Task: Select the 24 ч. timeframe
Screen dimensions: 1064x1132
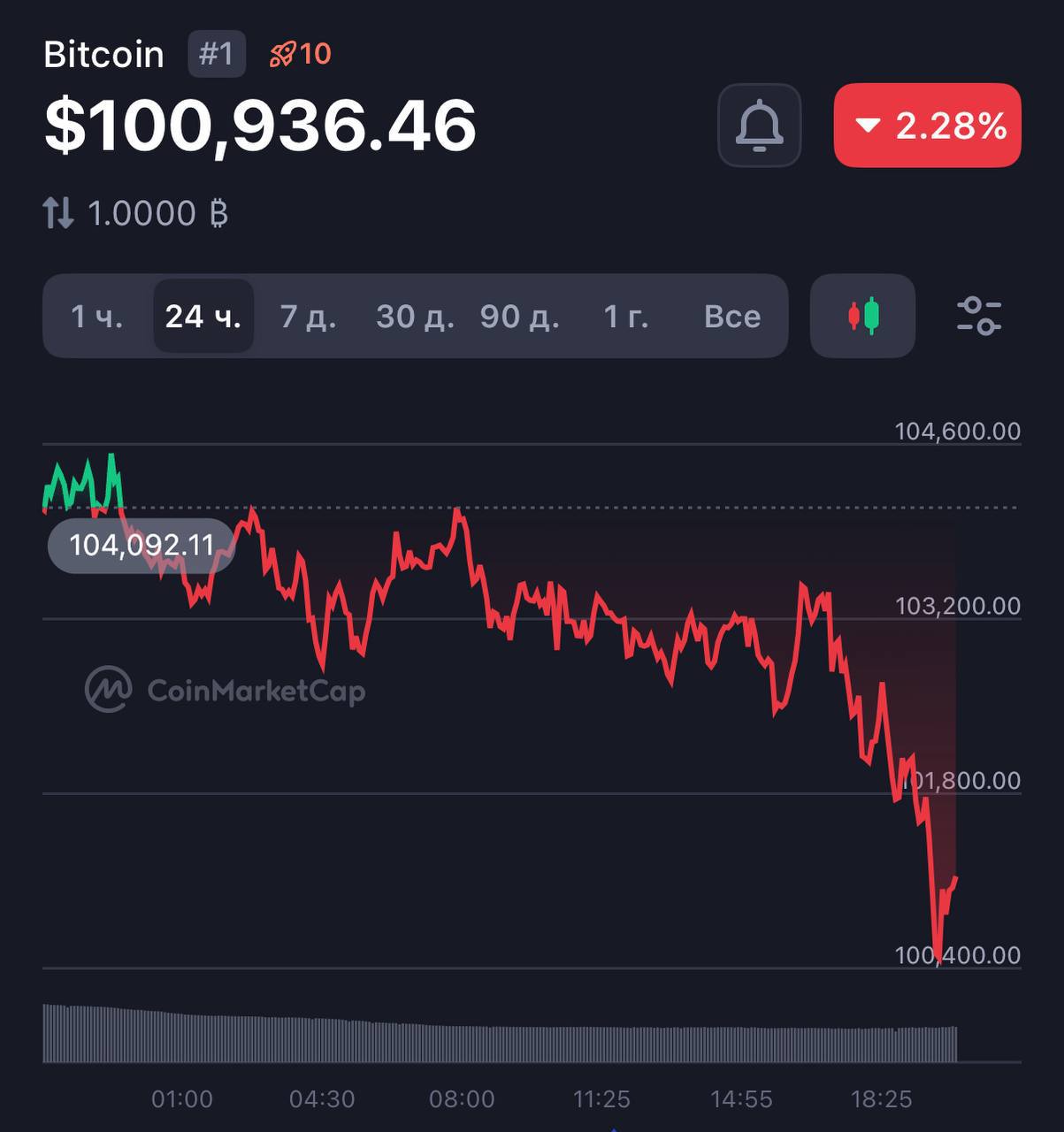Action: (203, 316)
